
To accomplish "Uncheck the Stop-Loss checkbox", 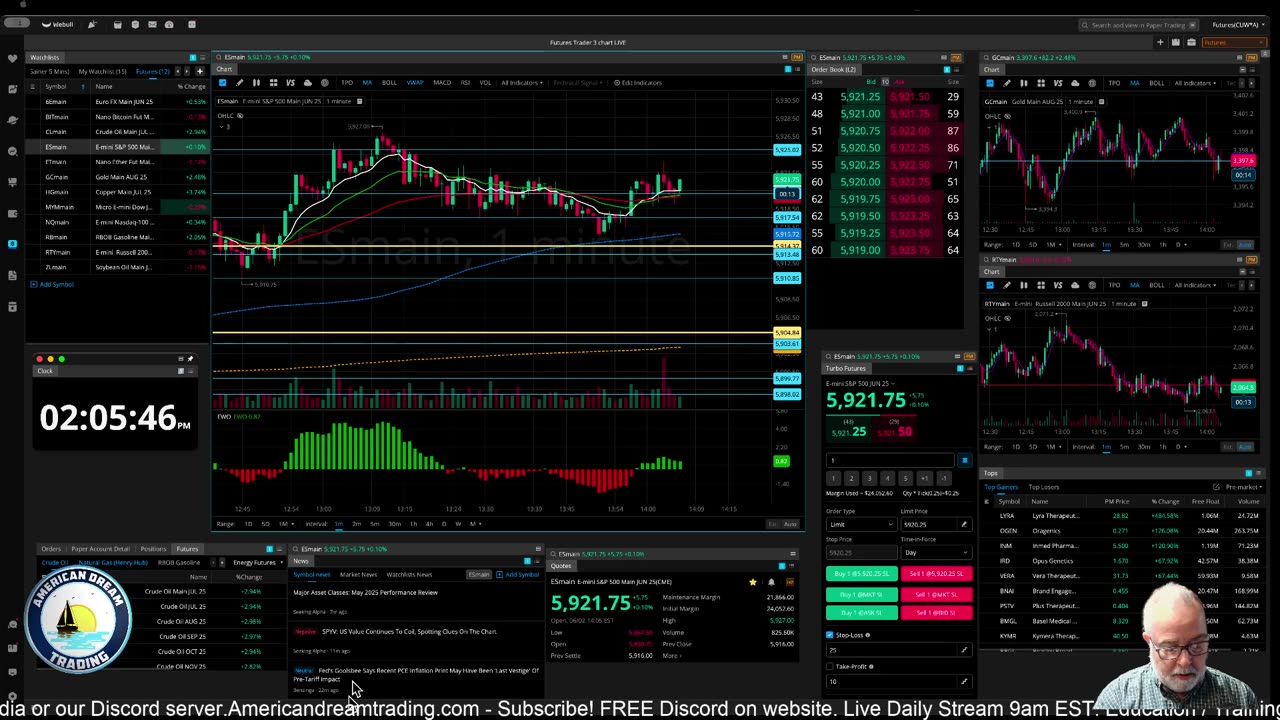I will point(830,635).
